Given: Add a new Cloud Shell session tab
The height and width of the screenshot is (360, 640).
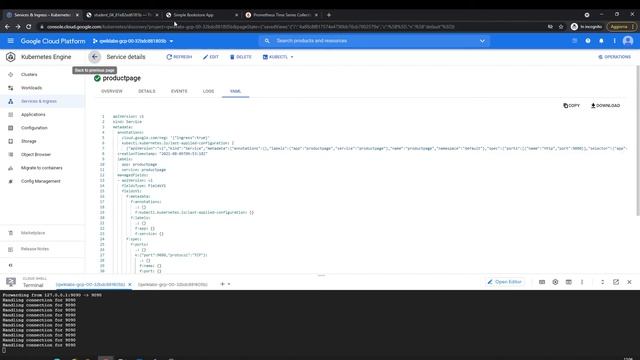Looking at the screenshot, I should click(222, 284).
